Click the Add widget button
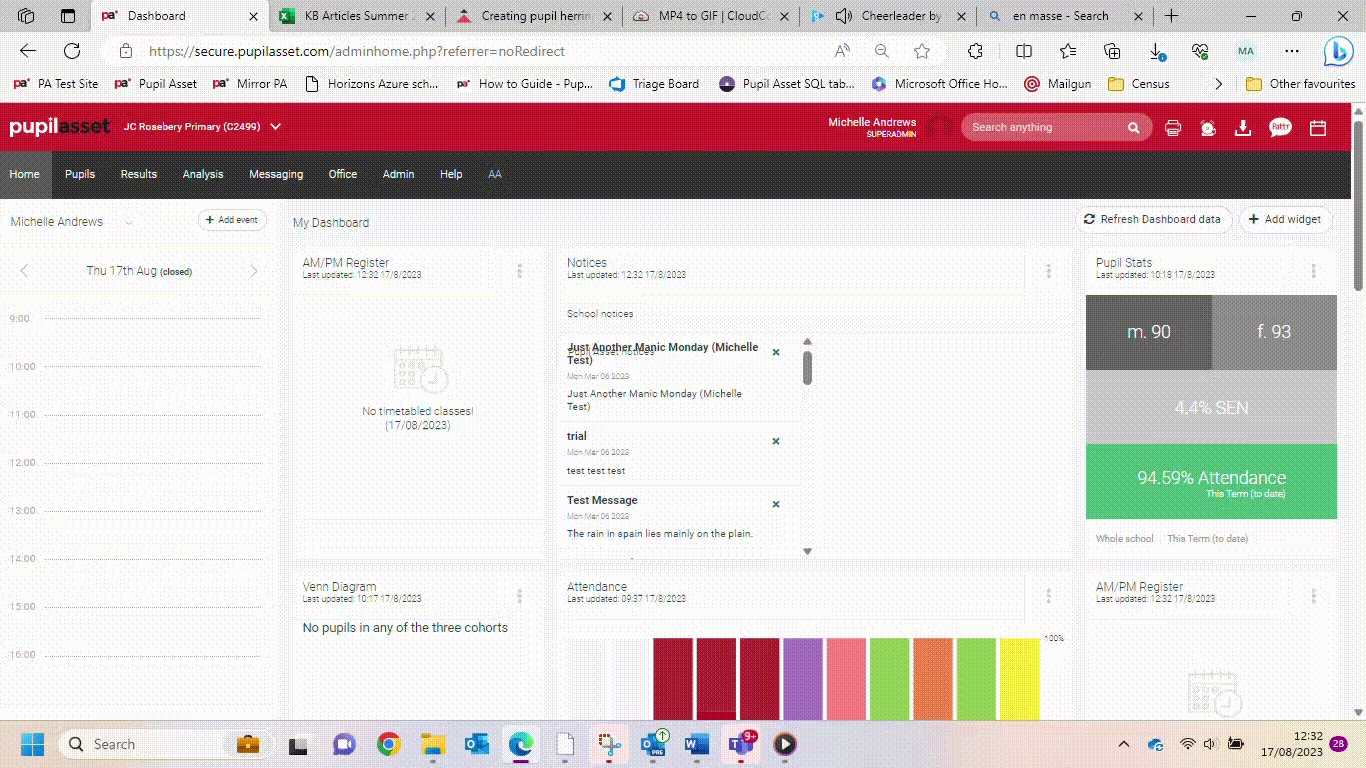This screenshot has width=1366, height=768. click(x=1286, y=219)
